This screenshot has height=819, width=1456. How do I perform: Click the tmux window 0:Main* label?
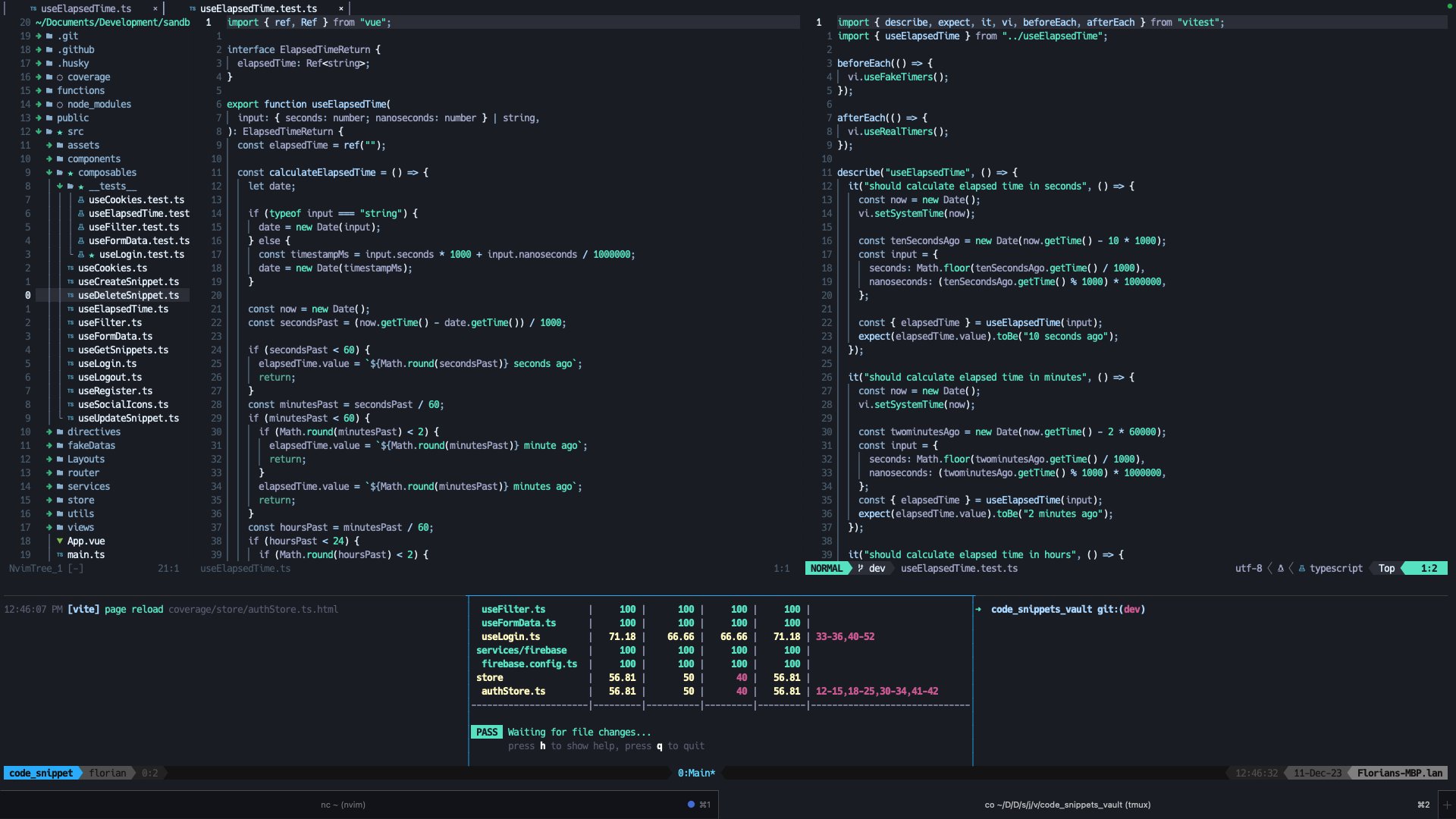(x=696, y=773)
